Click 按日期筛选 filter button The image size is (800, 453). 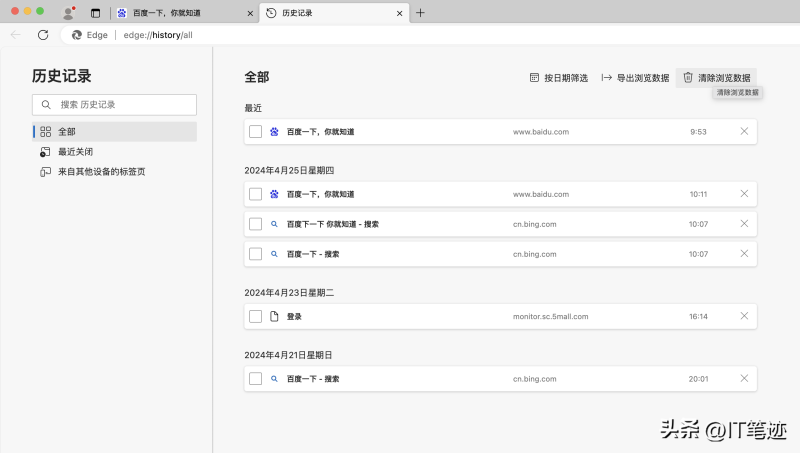559,78
